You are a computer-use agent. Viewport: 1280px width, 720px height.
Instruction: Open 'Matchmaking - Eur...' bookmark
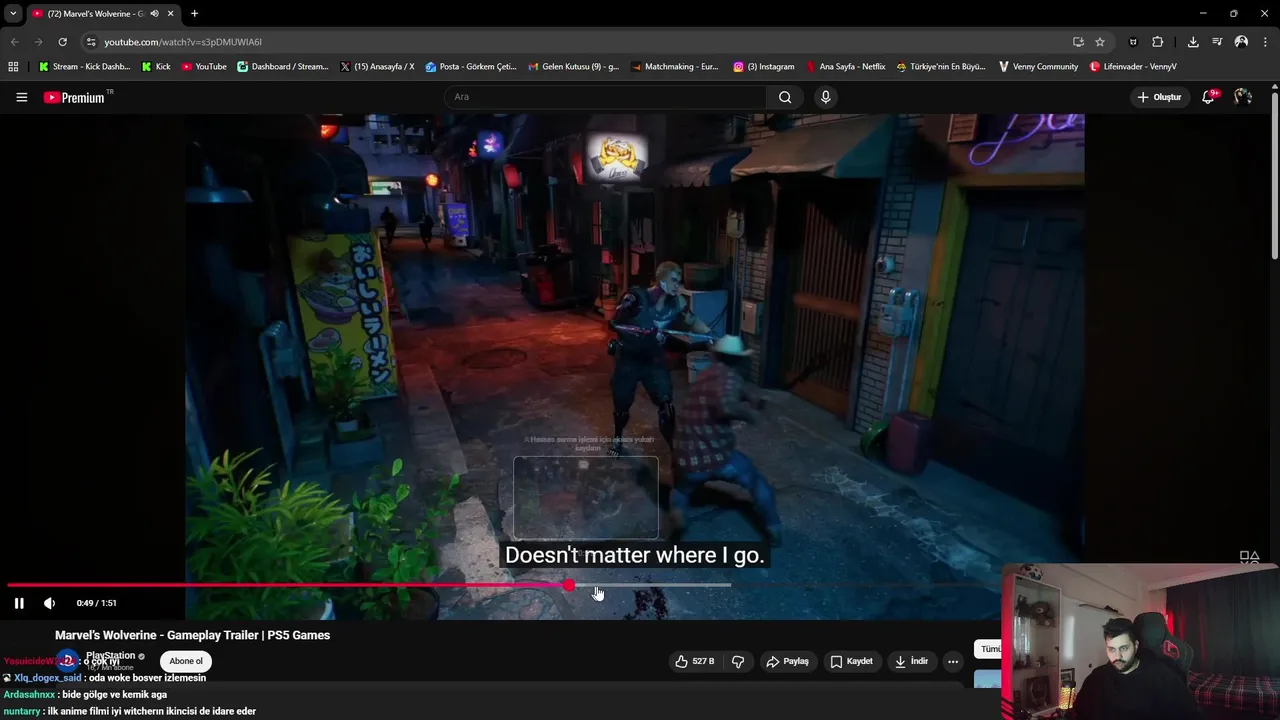pos(674,67)
